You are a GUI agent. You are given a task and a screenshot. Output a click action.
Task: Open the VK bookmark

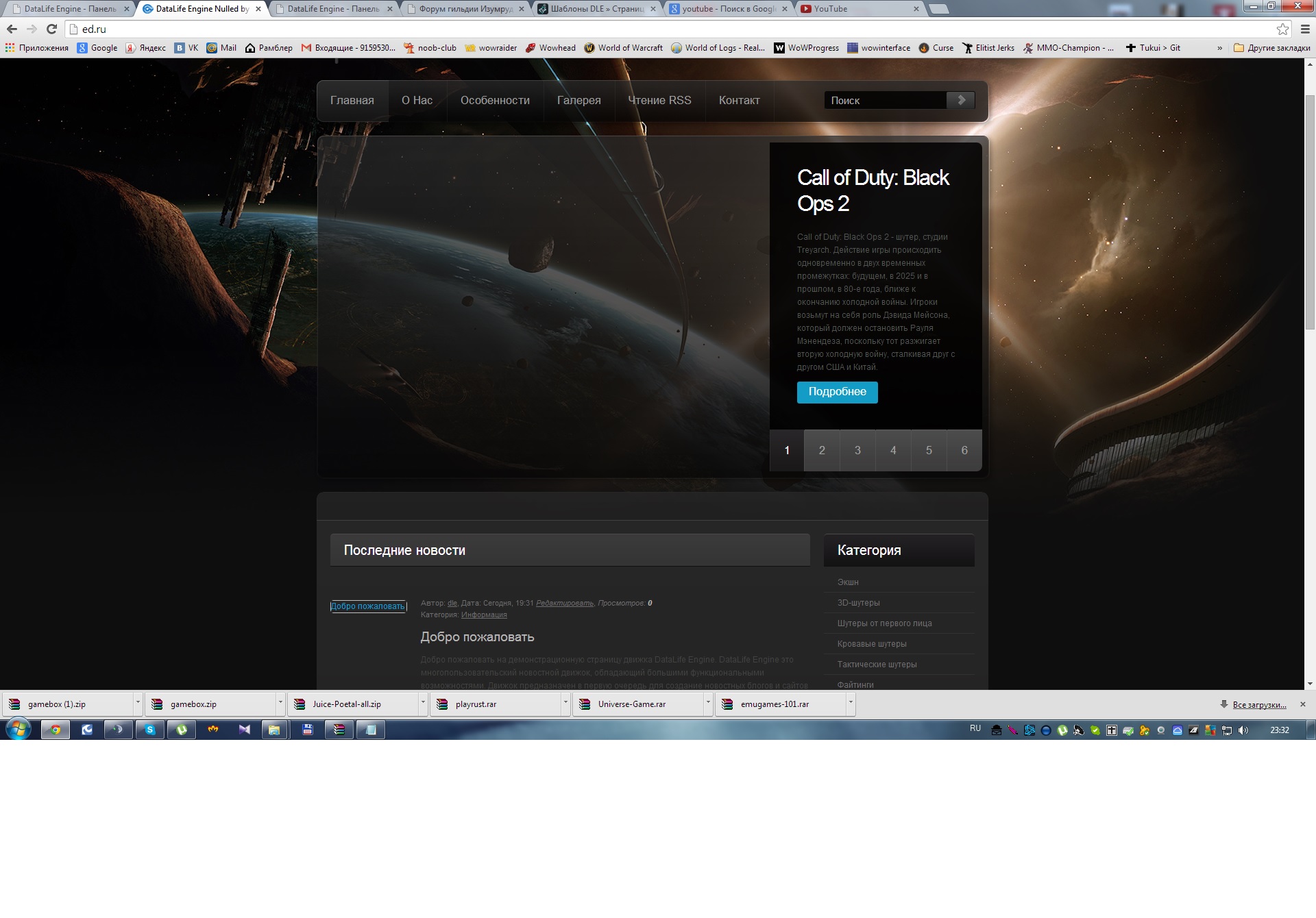coord(186,48)
